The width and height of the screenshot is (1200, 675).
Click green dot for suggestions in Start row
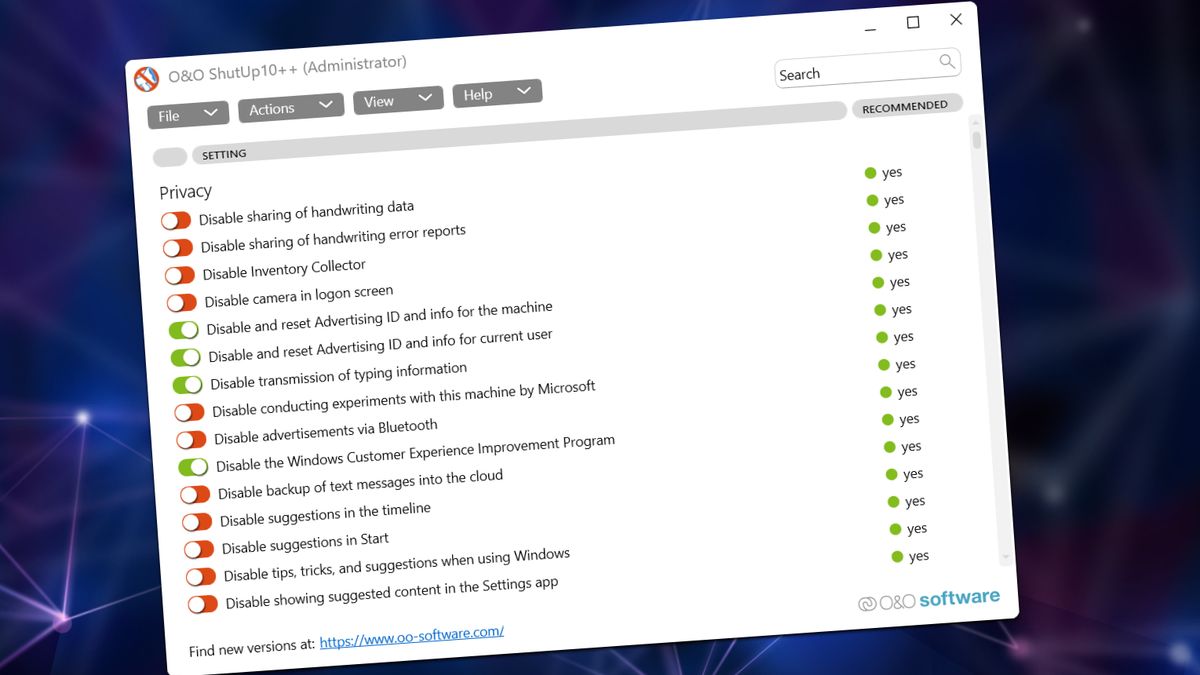pyautogui.click(x=894, y=501)
